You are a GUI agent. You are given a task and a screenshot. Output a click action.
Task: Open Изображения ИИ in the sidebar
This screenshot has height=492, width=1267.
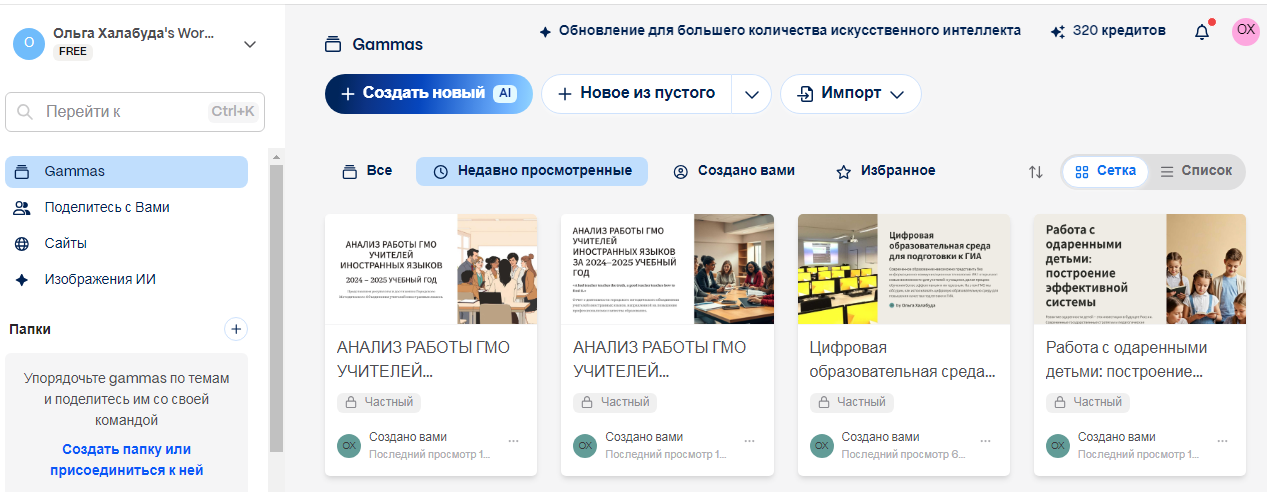point(99,280)
